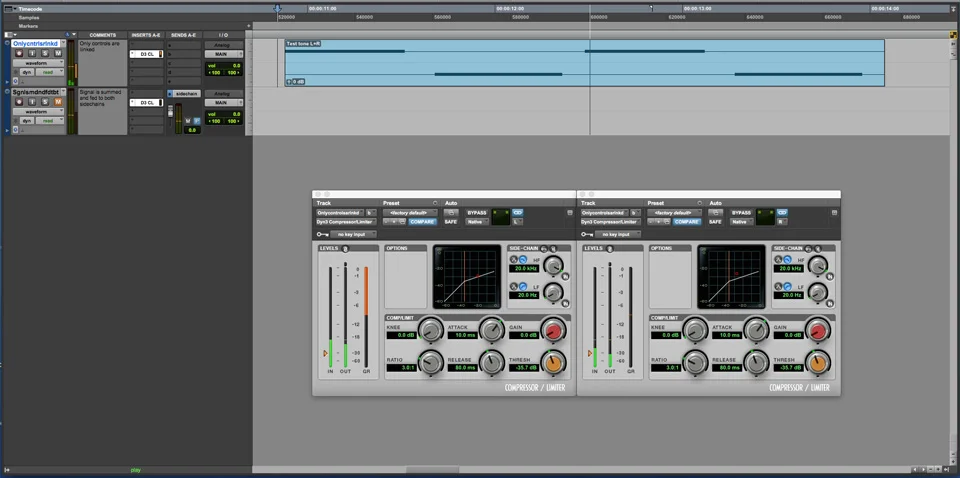960x478 pixels.
Task: Click the red GAIN knob in L-channel compressor
Action: (x=553, y=330)
